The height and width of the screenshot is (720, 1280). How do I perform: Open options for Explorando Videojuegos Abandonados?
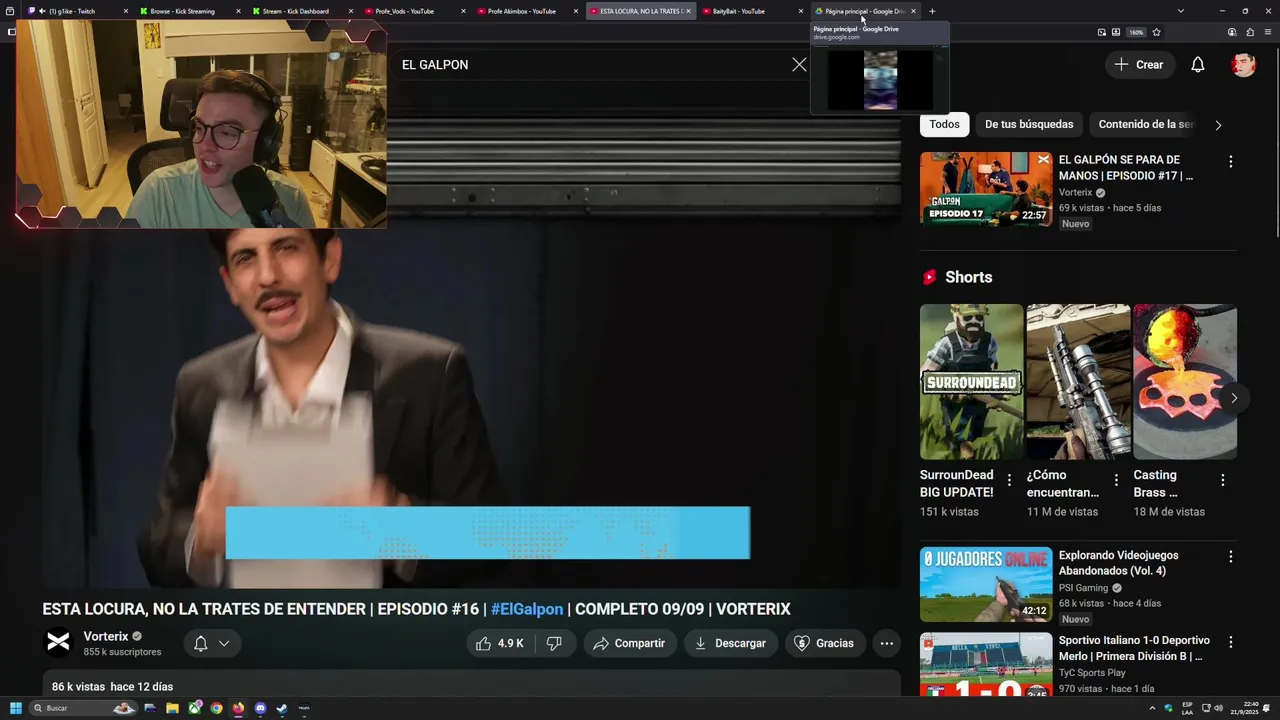1231,556
